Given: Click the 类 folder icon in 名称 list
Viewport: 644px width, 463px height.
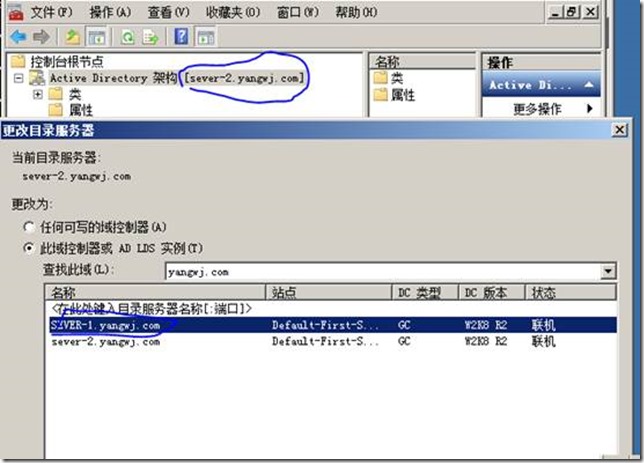Looking at the screenshot, I should pos(380,78).
